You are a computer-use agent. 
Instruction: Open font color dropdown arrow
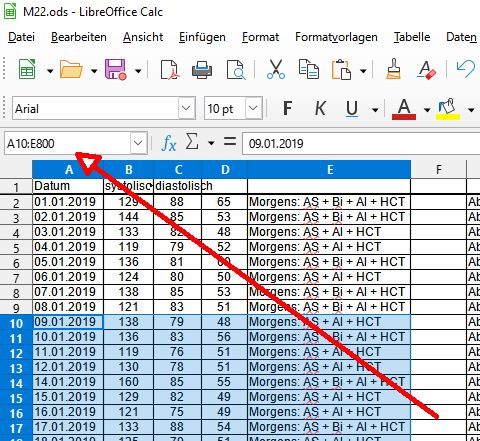[x=427, y=110]
